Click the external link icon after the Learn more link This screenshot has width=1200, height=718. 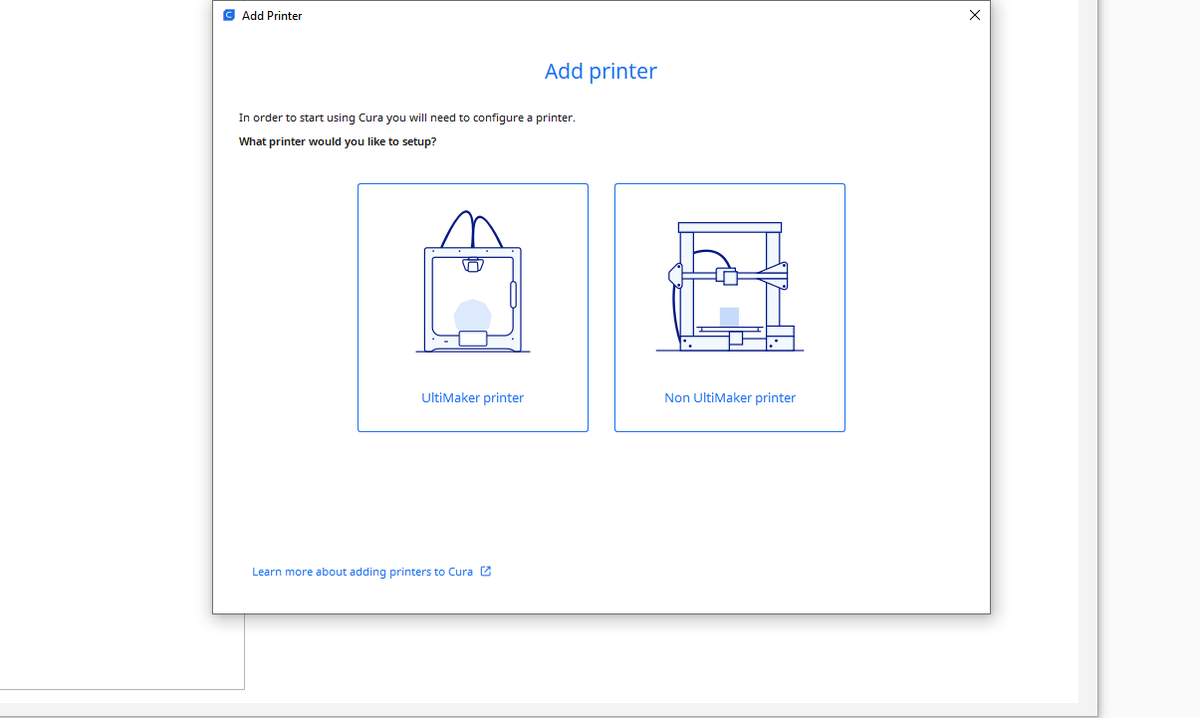click(486, 571)
